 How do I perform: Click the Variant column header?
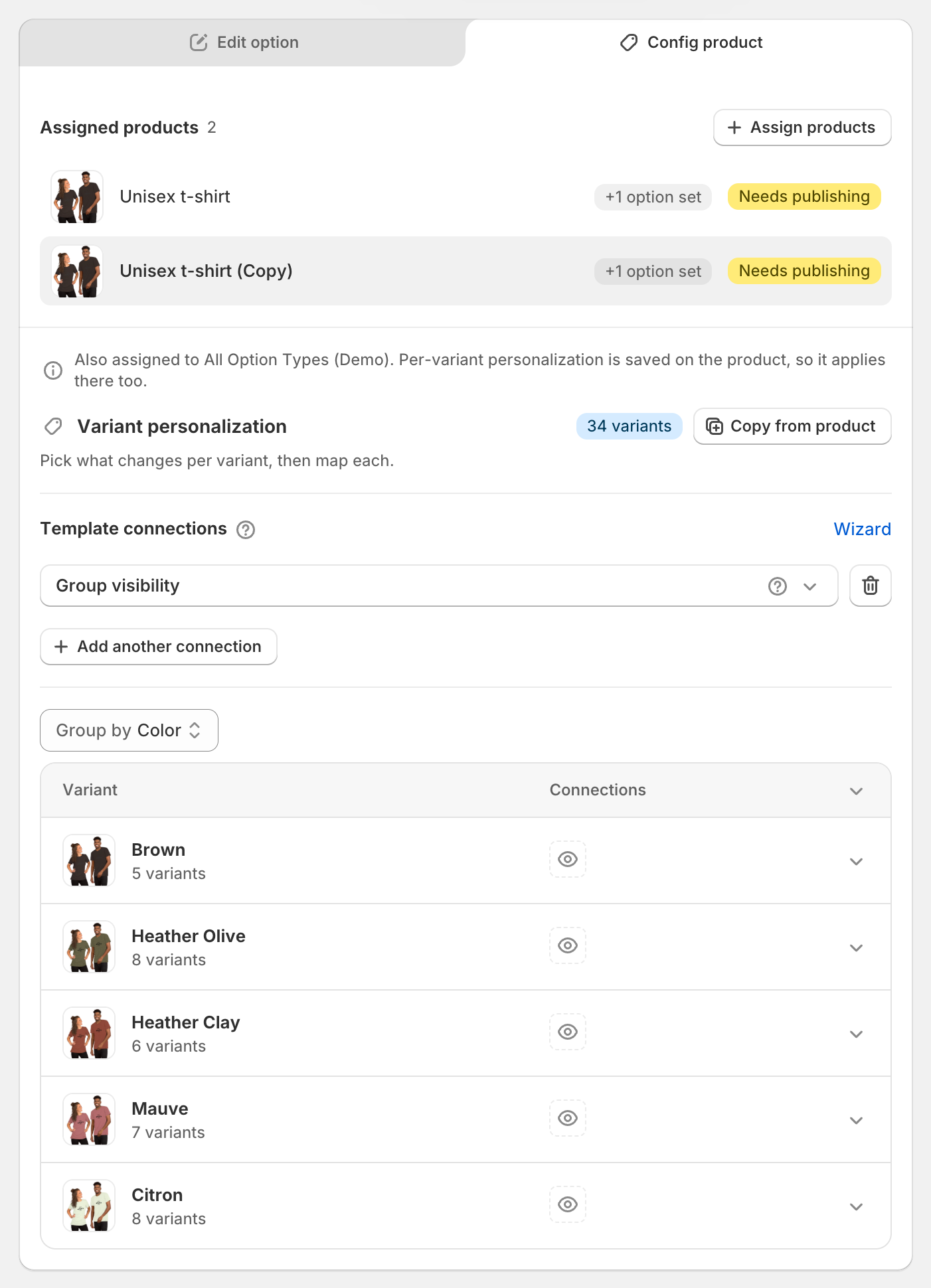pyautogui.click(x=90, y=790)
